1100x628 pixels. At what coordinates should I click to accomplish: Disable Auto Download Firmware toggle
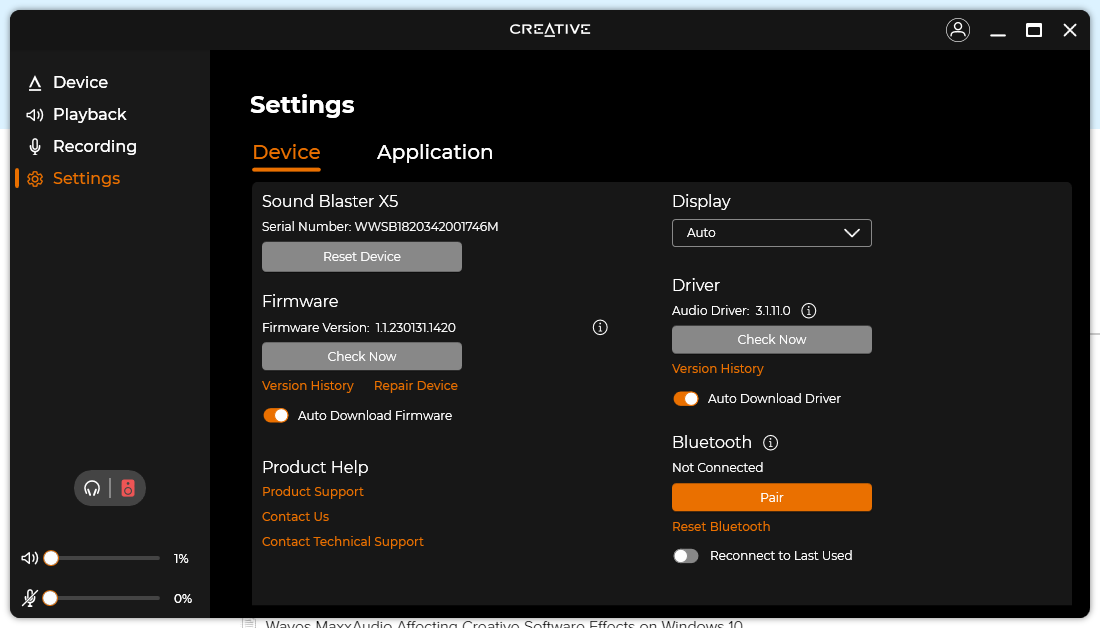(x=276, y=416)
